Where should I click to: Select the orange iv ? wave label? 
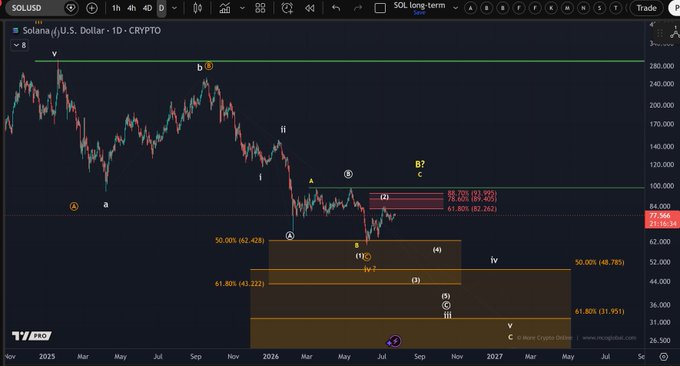[x=369, y=269]
